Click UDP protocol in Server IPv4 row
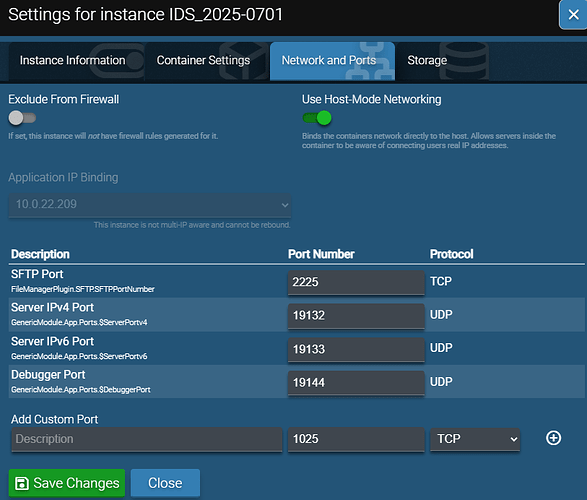 (x=441, y=314)
